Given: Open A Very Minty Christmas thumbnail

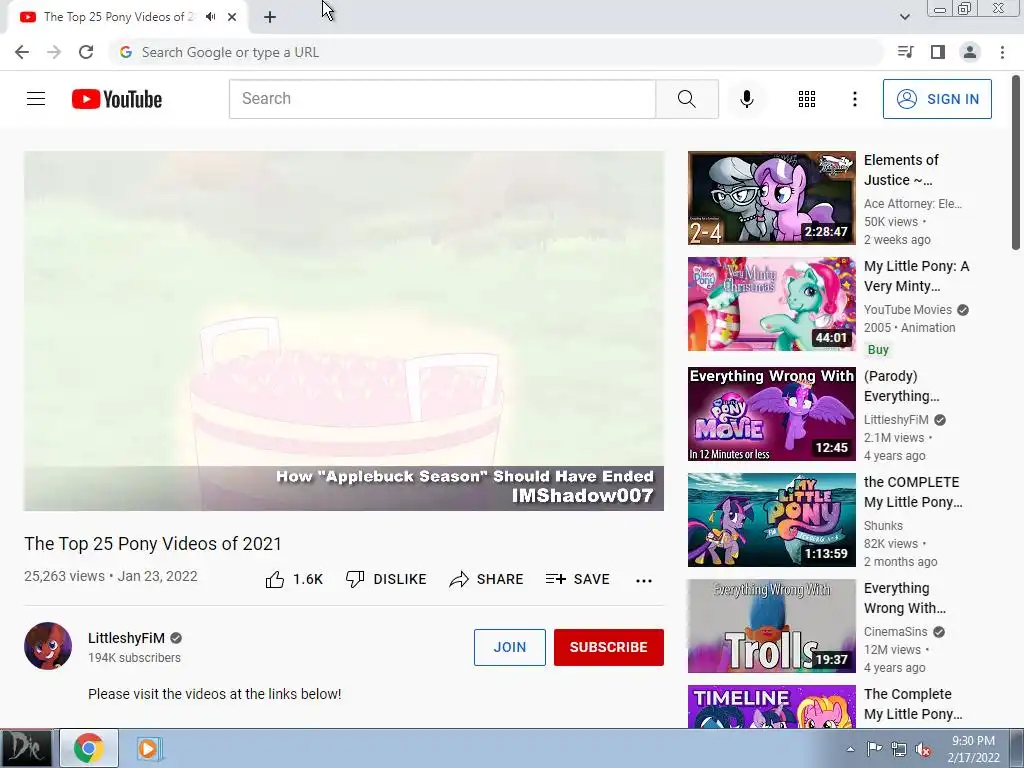Looking at the screenshot, I should 771,304.
